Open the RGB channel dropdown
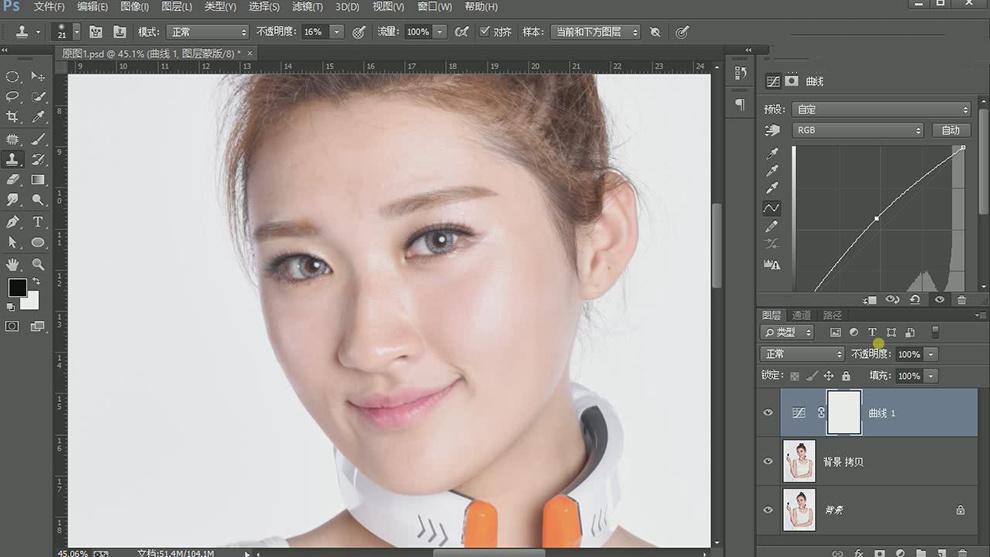 [x=857, y=130]
